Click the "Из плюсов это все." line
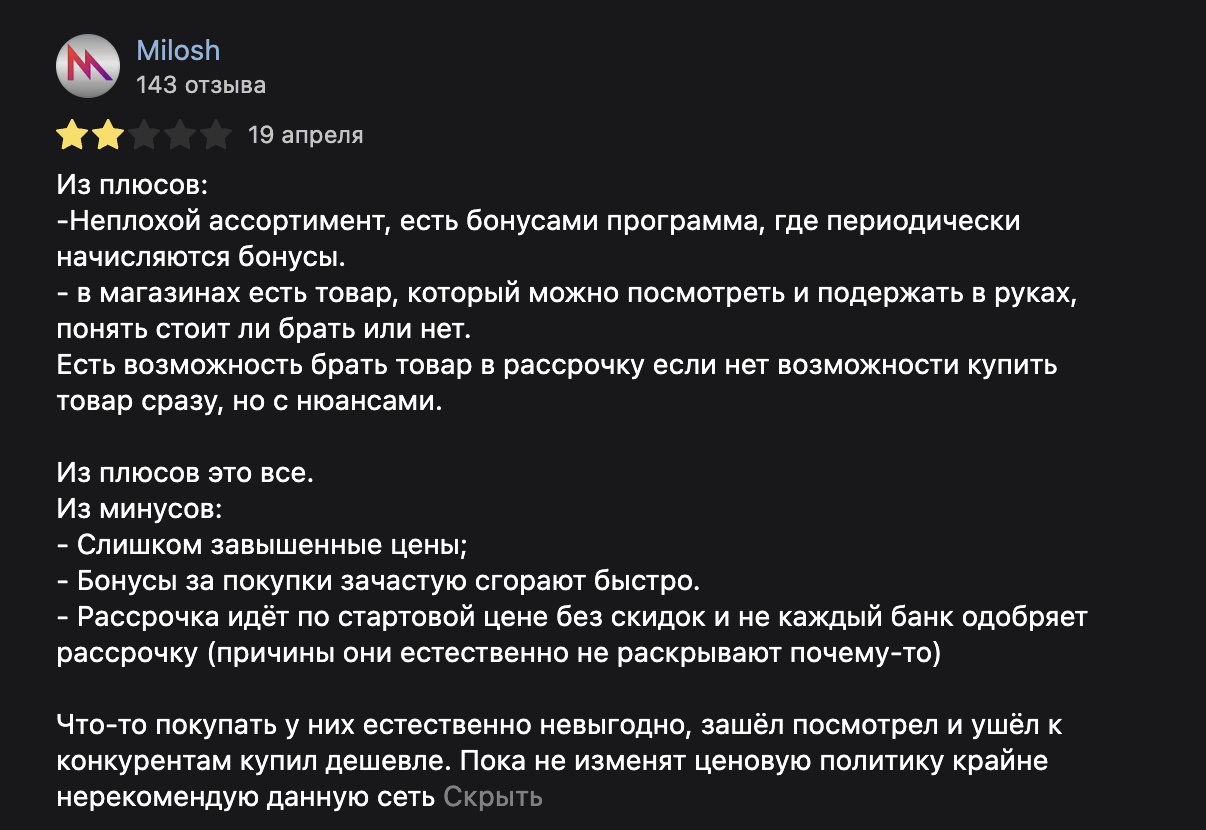 click(185, 473)
